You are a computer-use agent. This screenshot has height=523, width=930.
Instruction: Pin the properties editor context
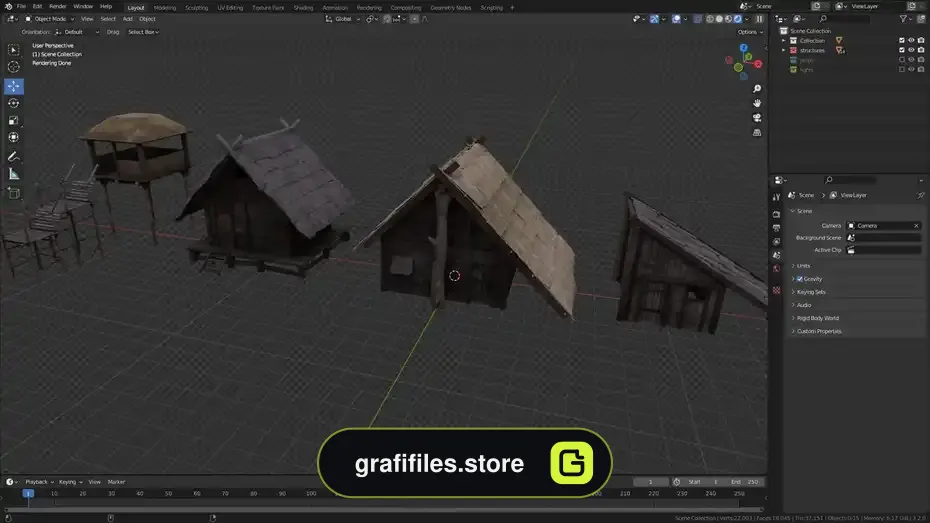pyautogui.click(x=920, y=195)
